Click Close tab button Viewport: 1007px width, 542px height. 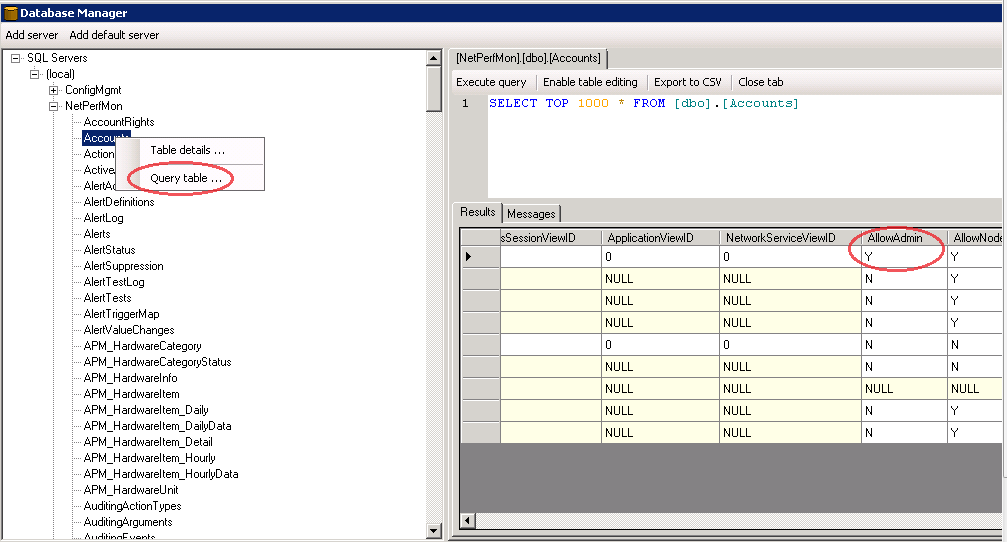[760, 82]
